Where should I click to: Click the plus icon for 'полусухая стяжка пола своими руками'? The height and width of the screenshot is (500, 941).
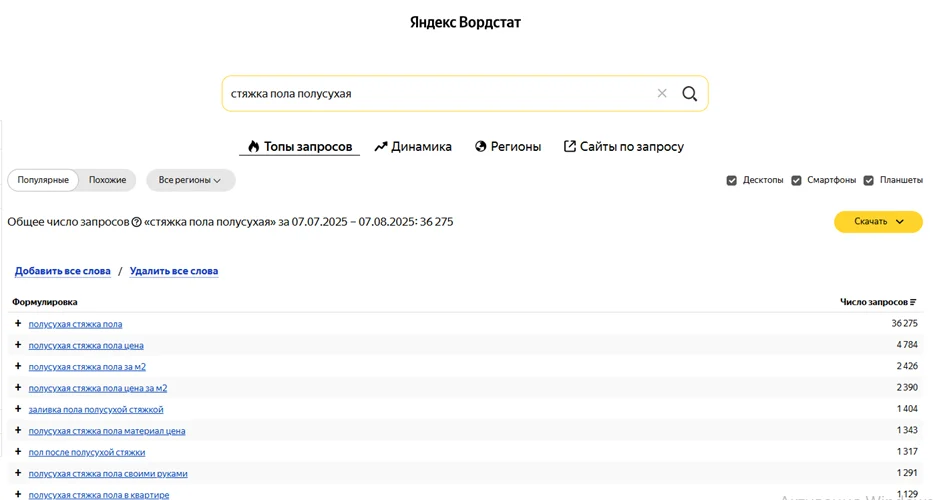coord(18,473)
